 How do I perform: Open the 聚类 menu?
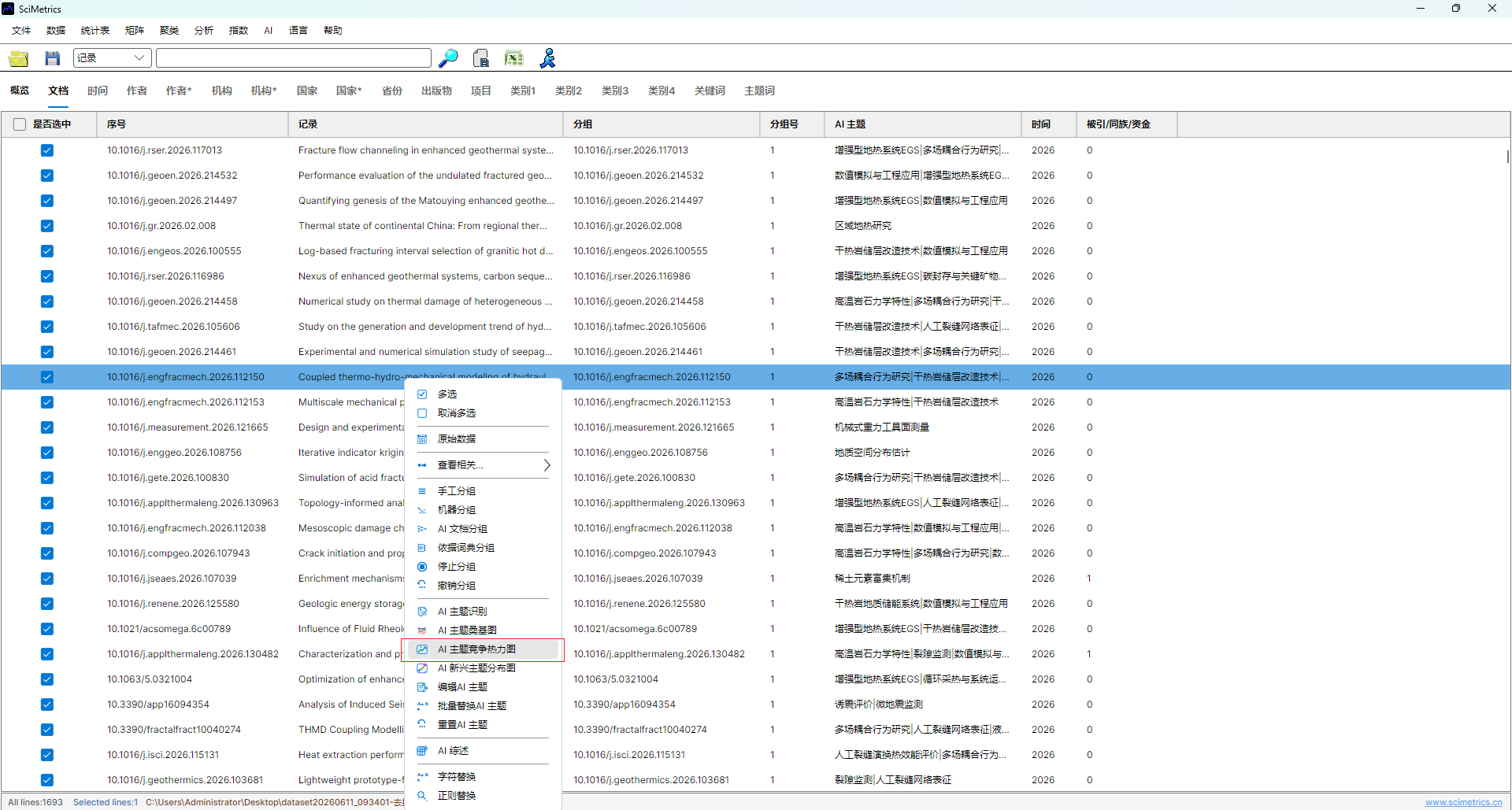tap(169, 31)
